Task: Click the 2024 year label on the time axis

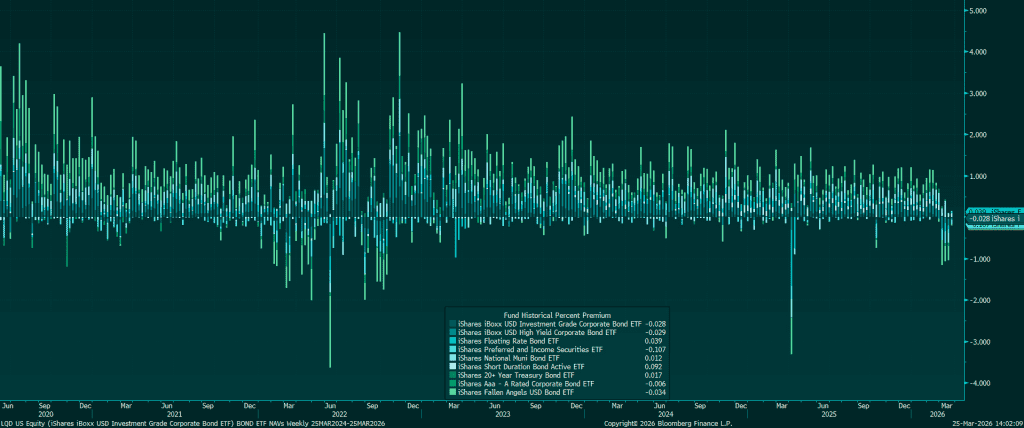Action: click(666, 413)
